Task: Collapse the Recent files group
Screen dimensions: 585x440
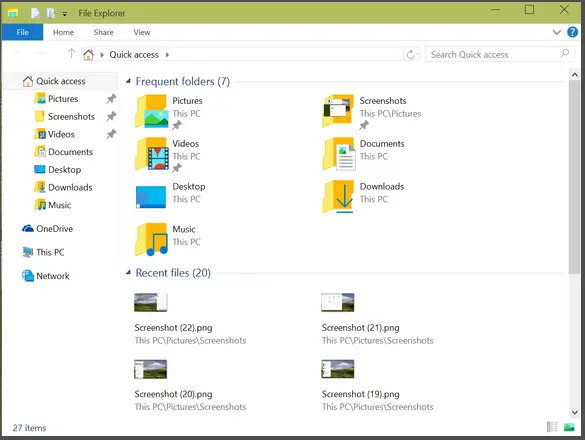Action: tap(128, 272)
